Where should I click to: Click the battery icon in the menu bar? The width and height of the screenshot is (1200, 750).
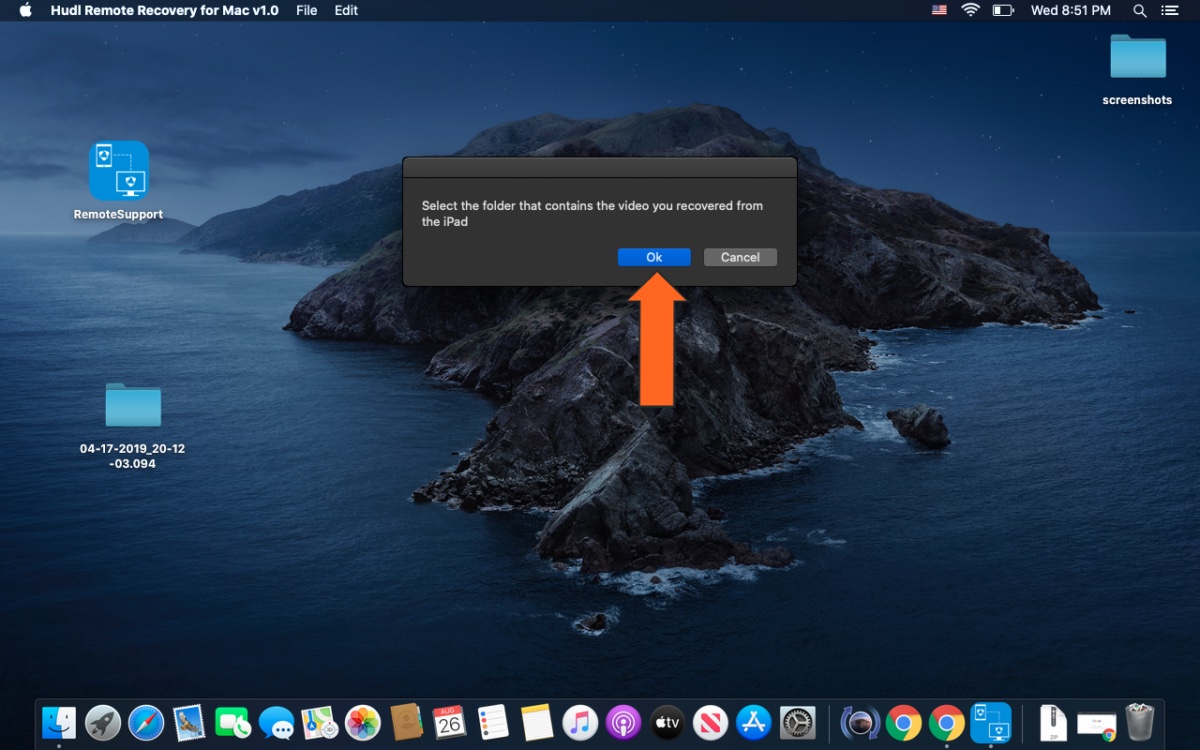tap(1002, 10)
